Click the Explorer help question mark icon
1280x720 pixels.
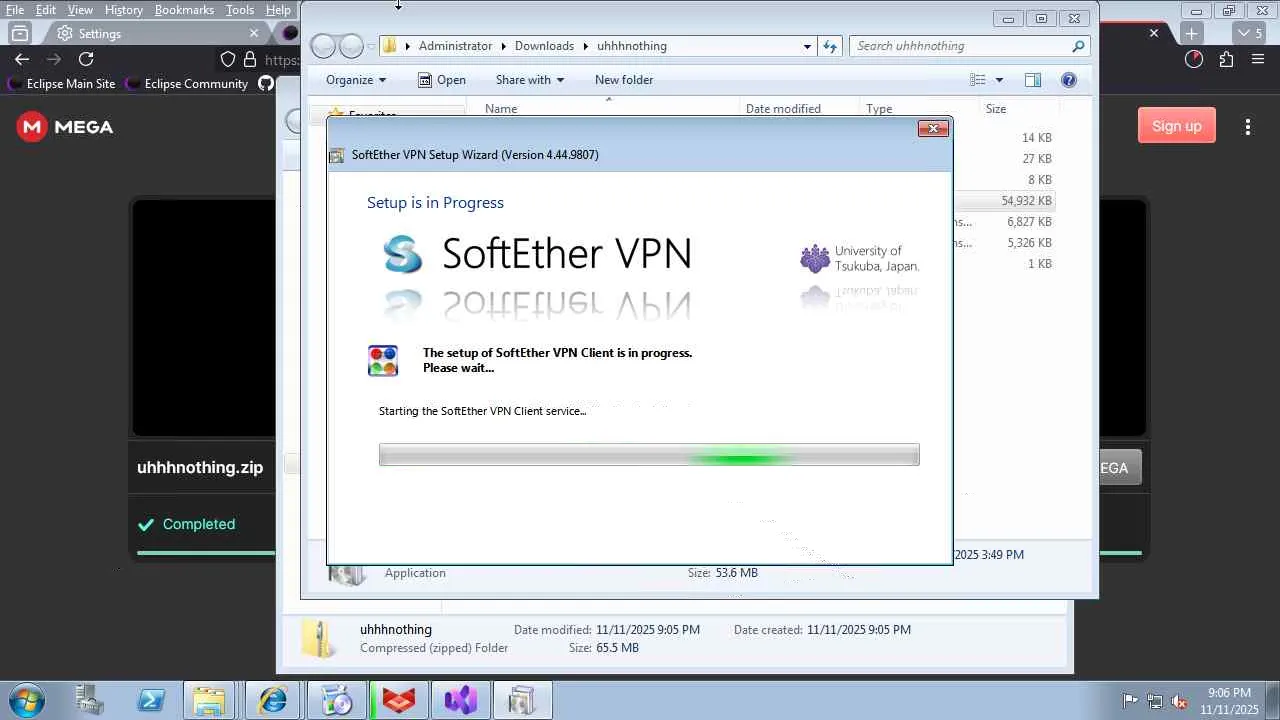tap(1069, 80)
